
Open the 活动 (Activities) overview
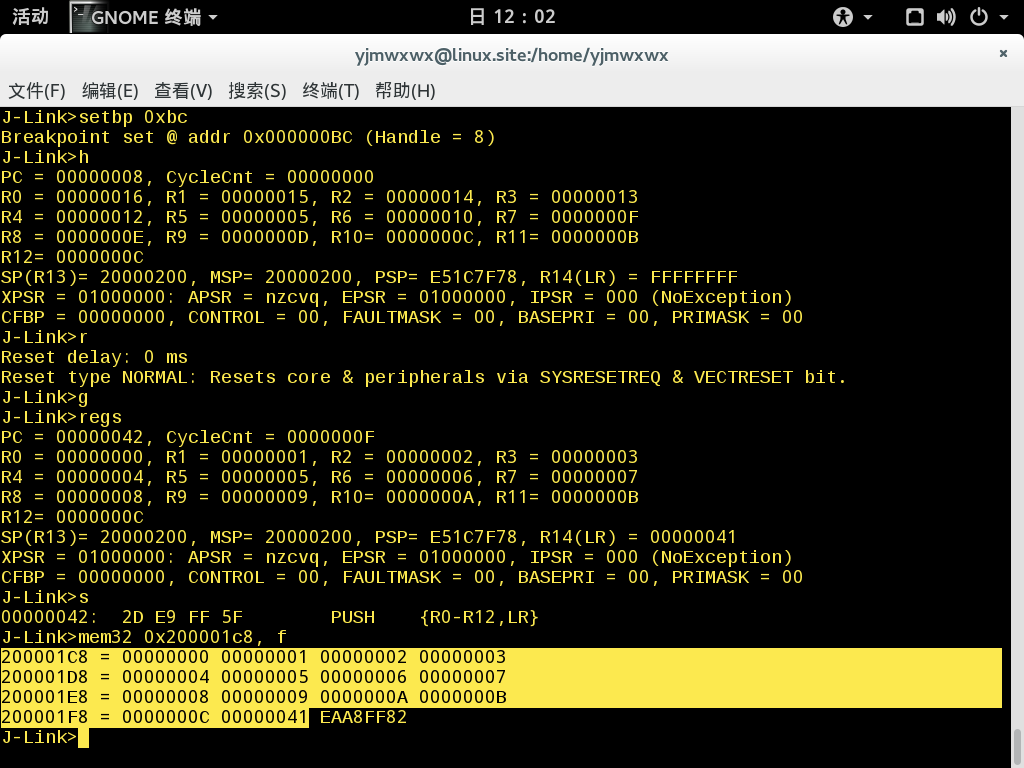[31, 16]
